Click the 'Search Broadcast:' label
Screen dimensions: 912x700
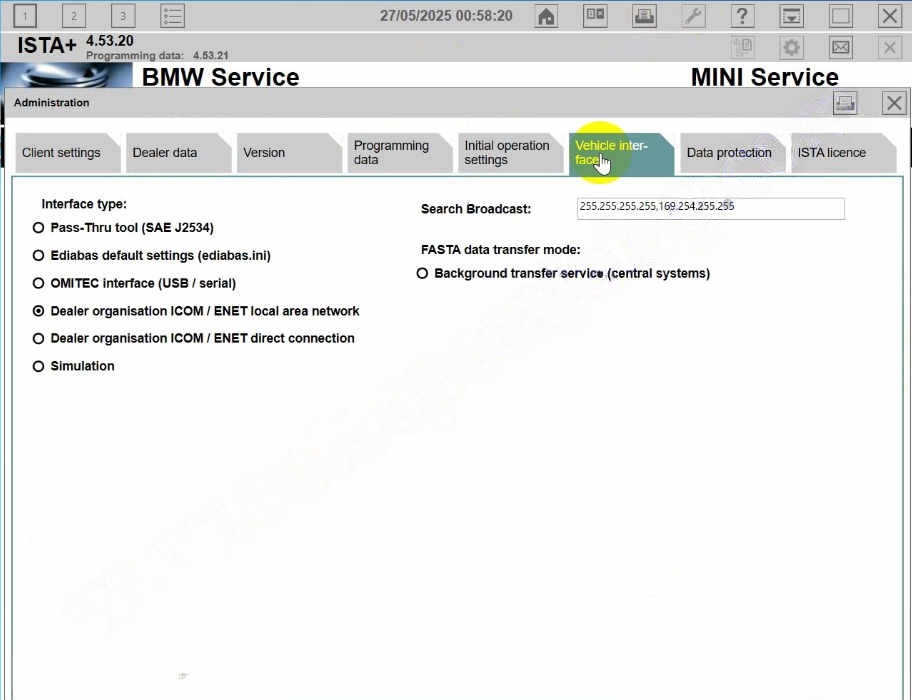pos(476,209)
